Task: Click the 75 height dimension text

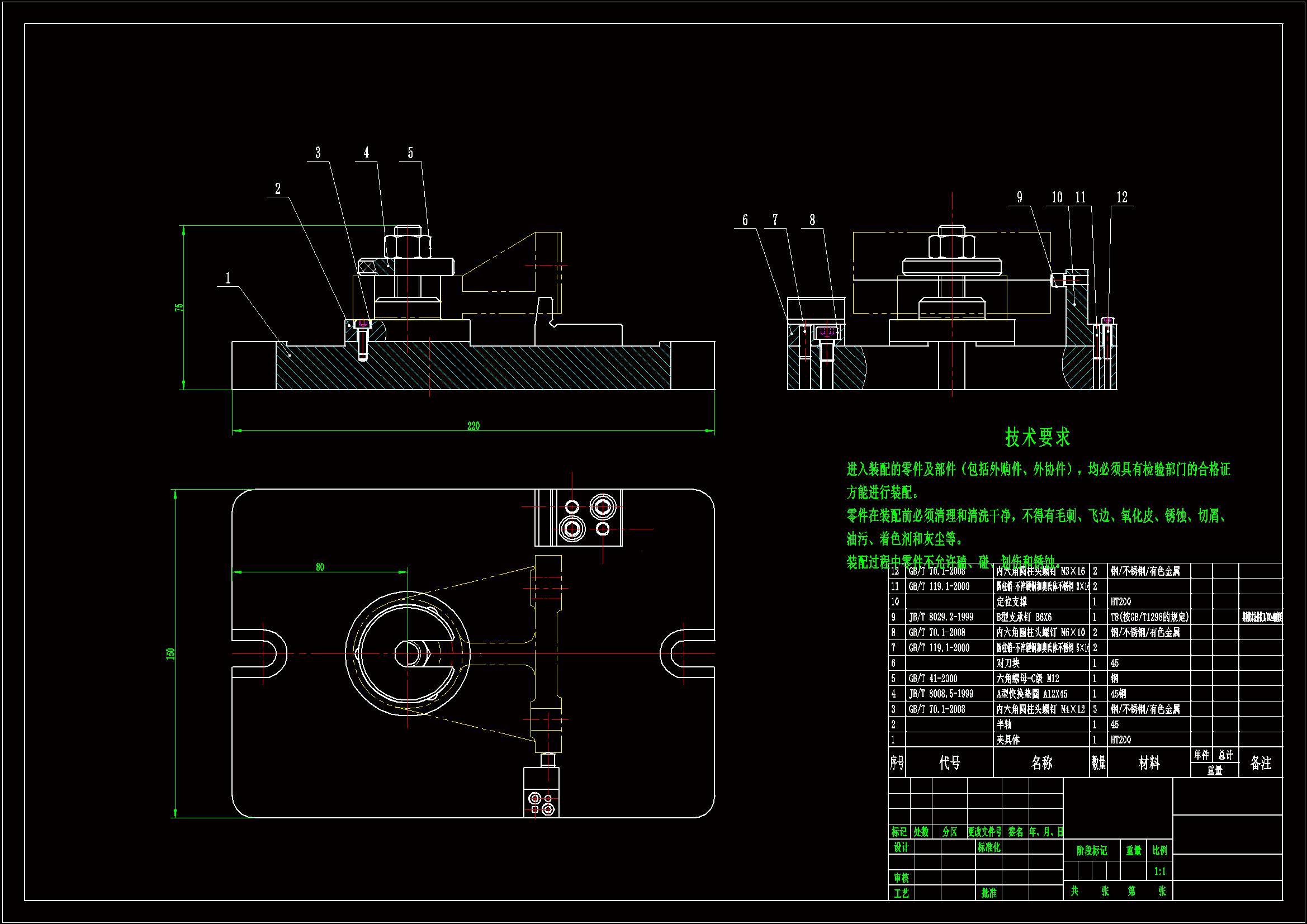Action: click(179, 307)
